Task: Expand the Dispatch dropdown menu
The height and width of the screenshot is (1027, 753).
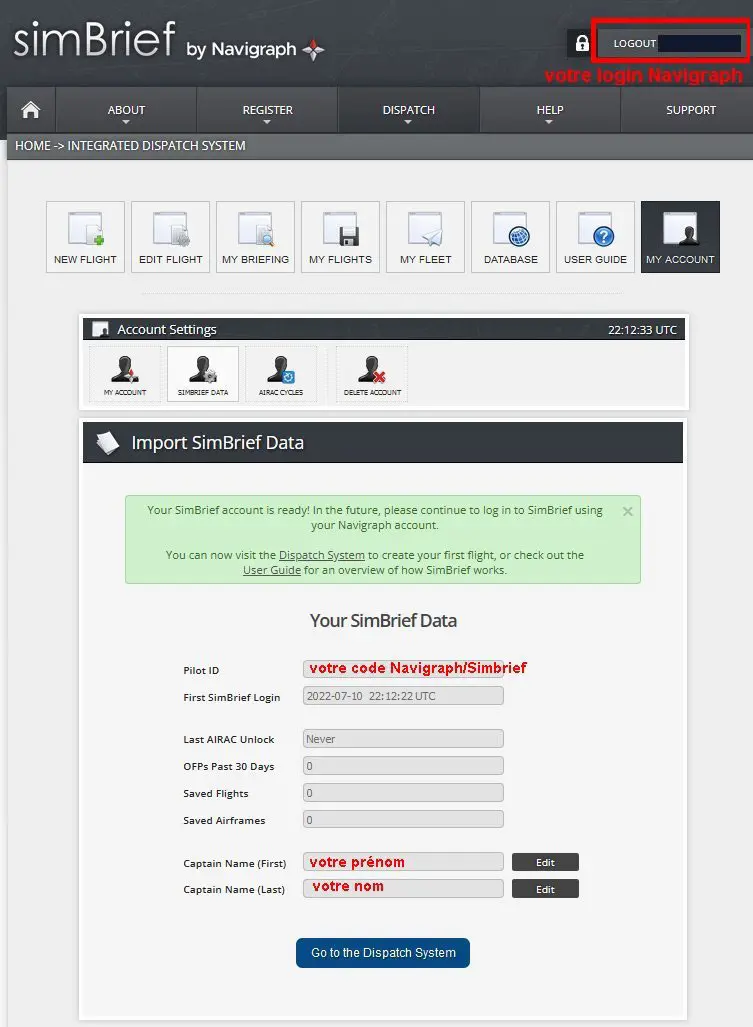Action: [408, 111]
